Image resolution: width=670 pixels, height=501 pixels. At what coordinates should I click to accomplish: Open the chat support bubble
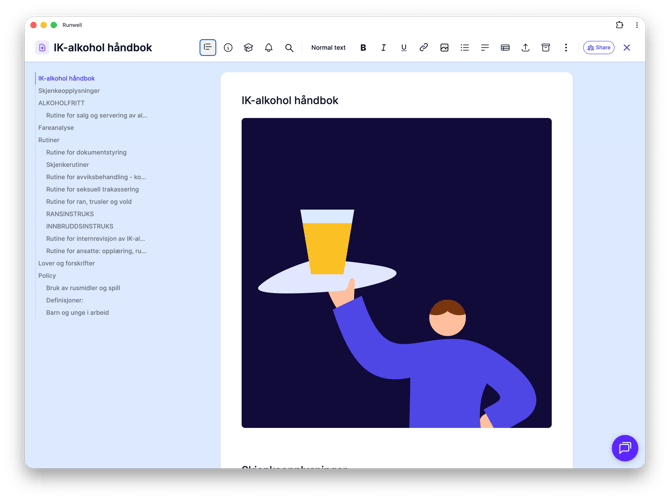tap(625, 448)
